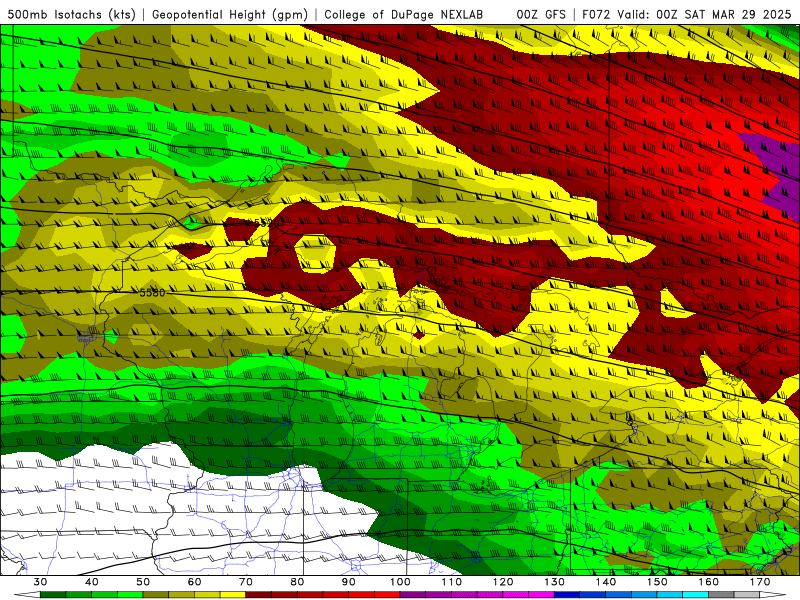Click the 'College of DuPage NEXLAB' label

[404, 14]
